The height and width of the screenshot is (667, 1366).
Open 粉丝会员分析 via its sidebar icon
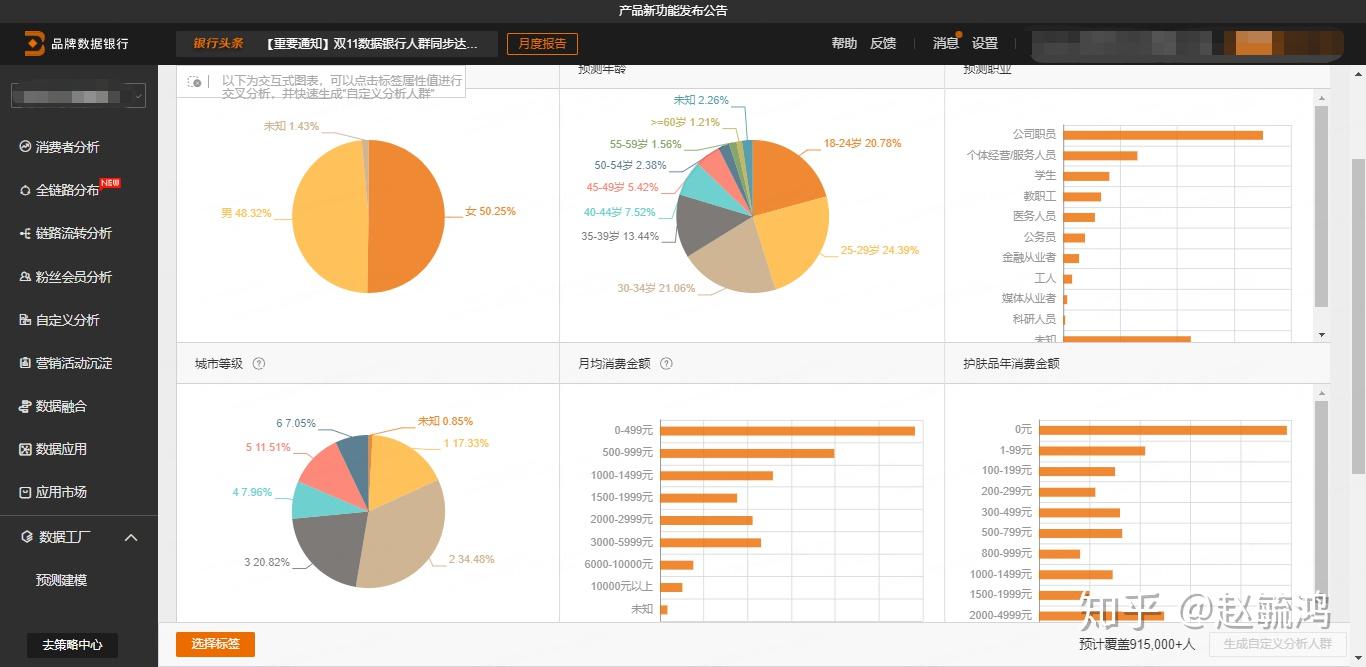click(x=26, y=277)
